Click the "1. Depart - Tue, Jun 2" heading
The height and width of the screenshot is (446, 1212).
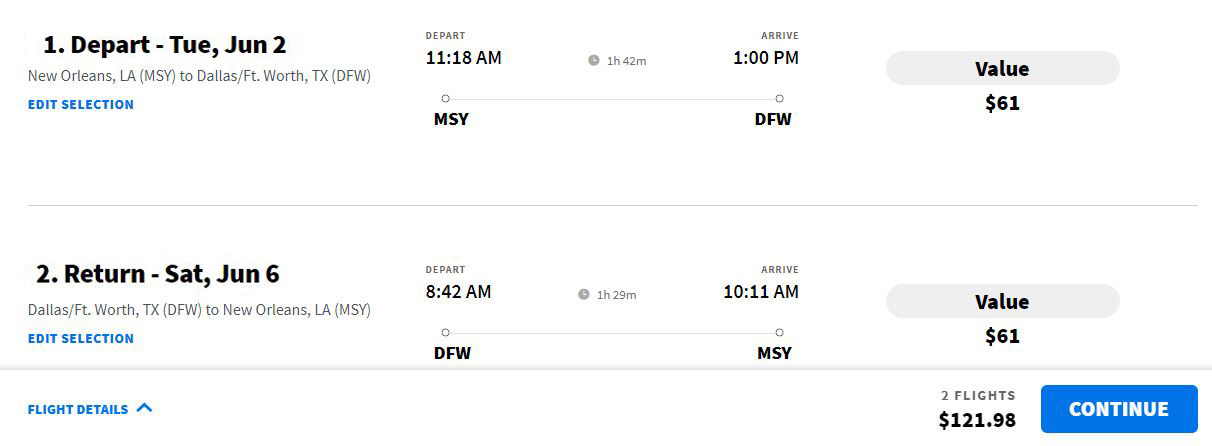click(x=165, y=45)
